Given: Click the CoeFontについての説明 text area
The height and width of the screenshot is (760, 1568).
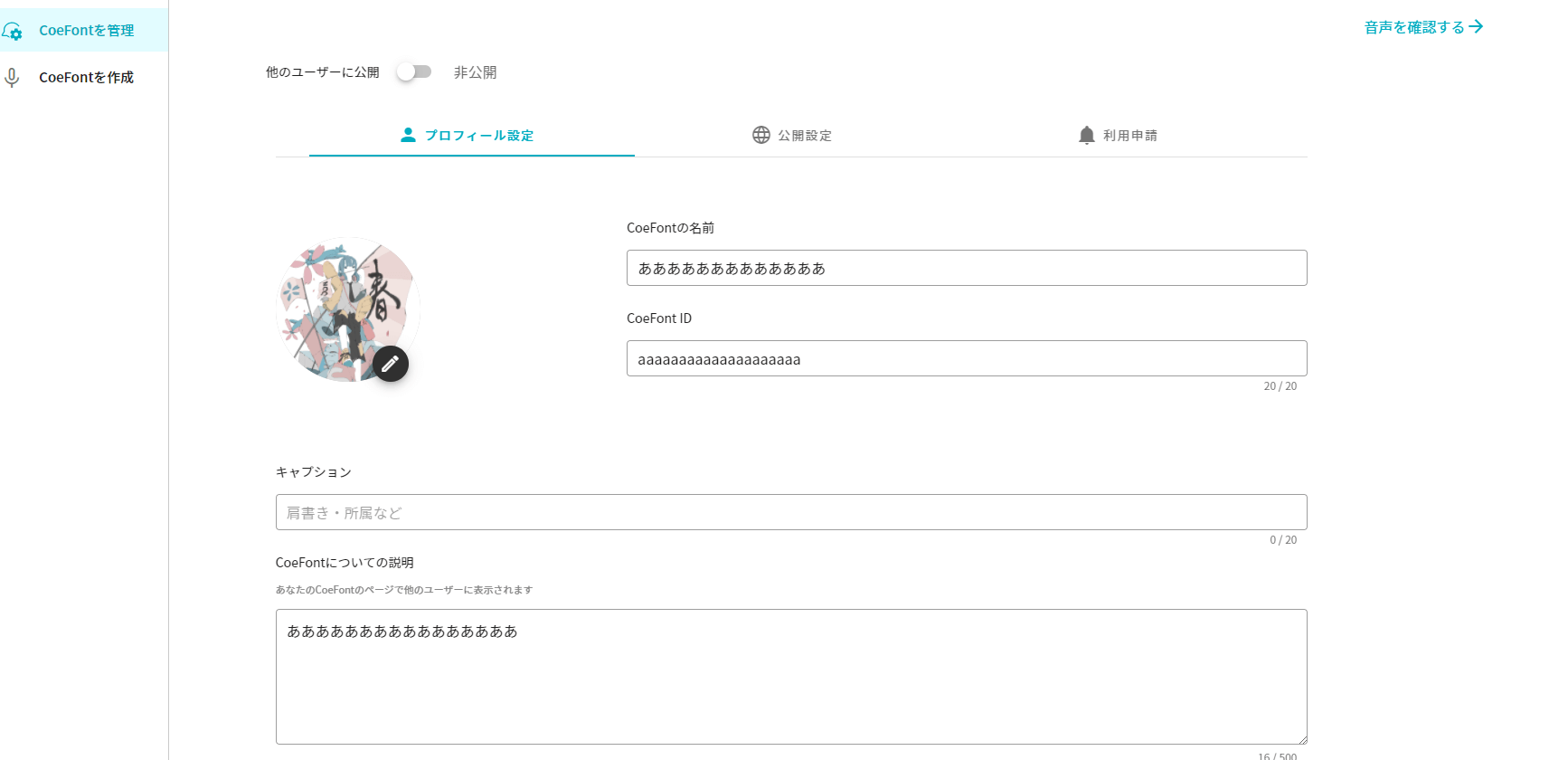Looking at the screenshot, I should [x=791, y=677].
